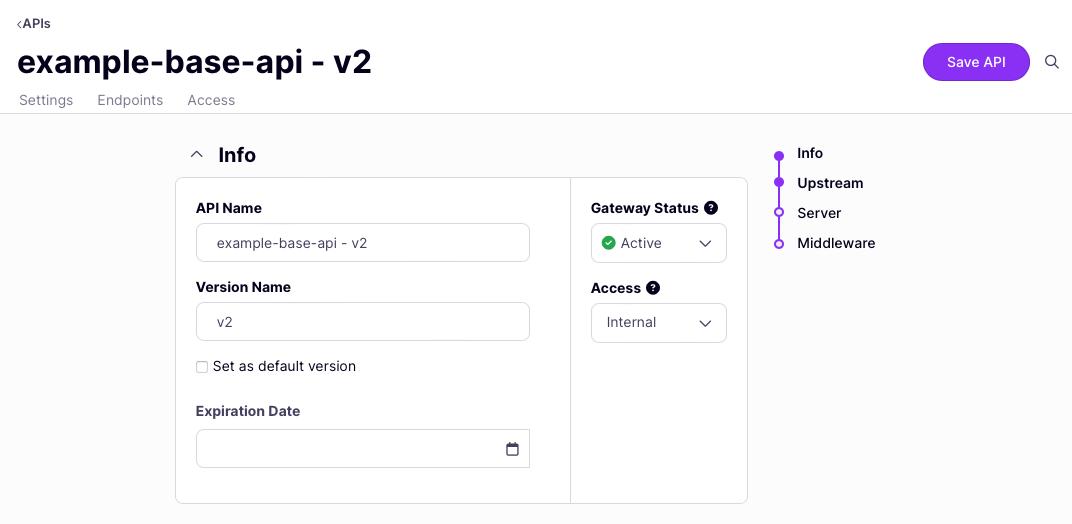Open the Access Internal dropdown
The height and width of the screenshot is (524, 1072).
[x=659, y=323]
